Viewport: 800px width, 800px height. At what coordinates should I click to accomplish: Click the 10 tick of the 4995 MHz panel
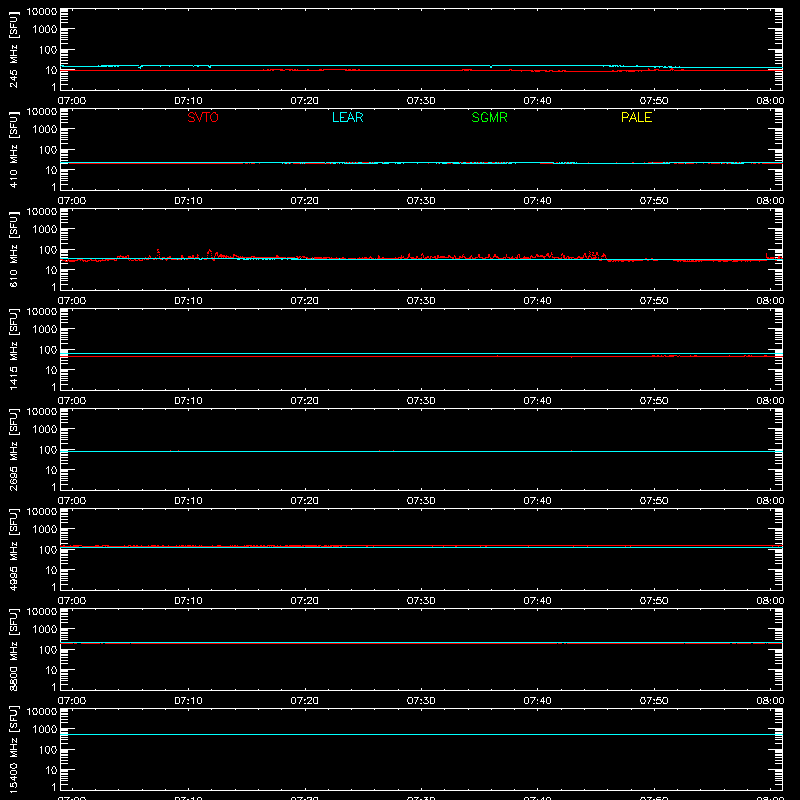coord(51,570)
